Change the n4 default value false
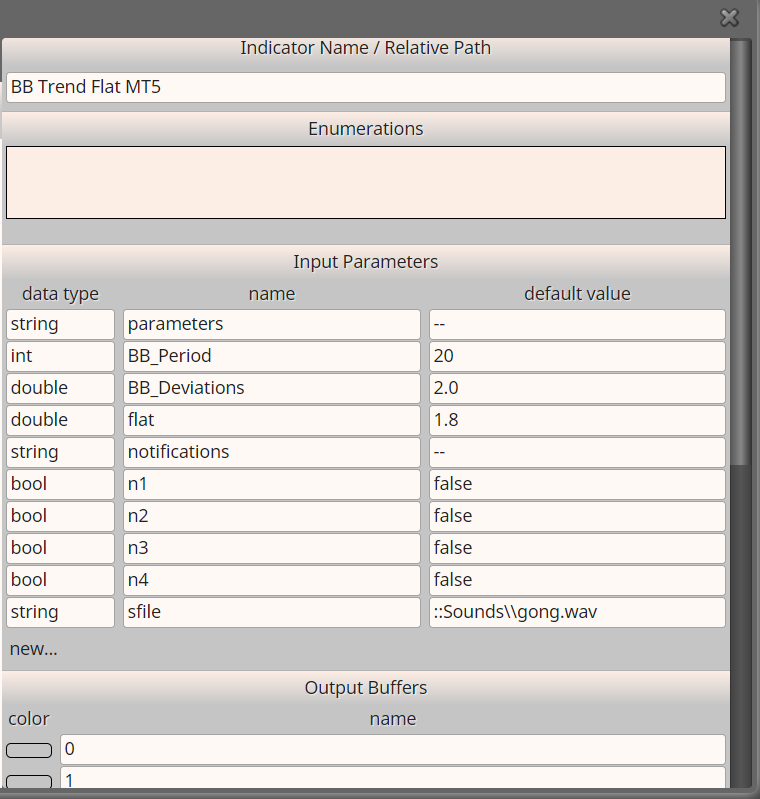 (x=577, y=581)
